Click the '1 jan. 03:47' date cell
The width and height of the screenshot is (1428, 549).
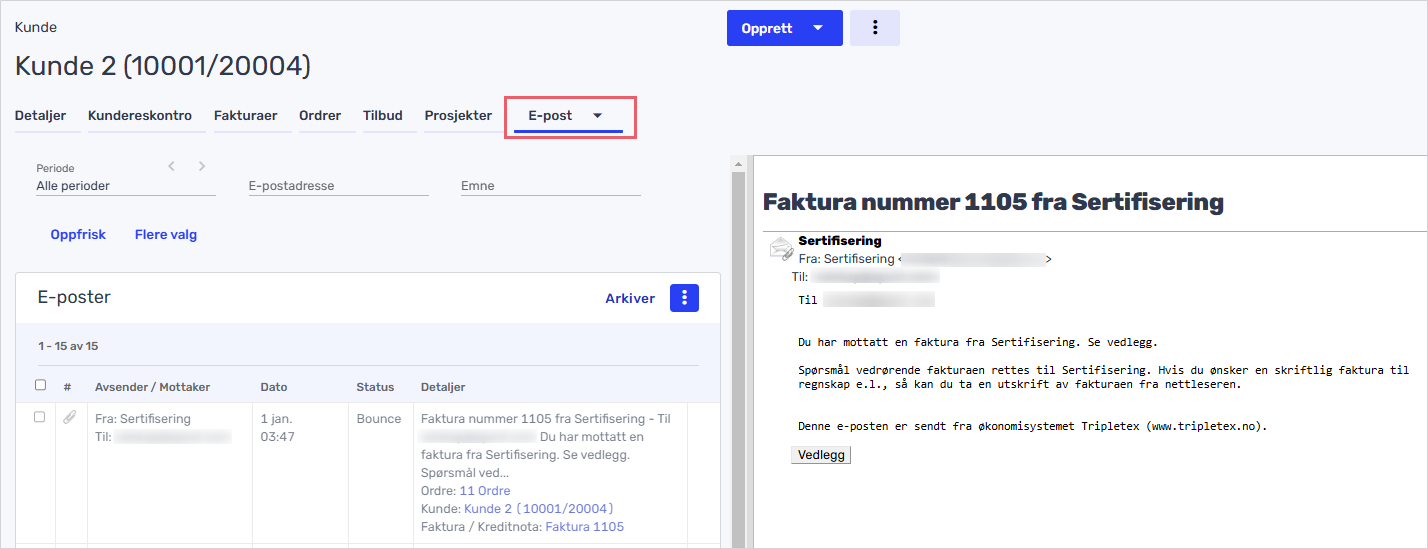coord(277,428)
